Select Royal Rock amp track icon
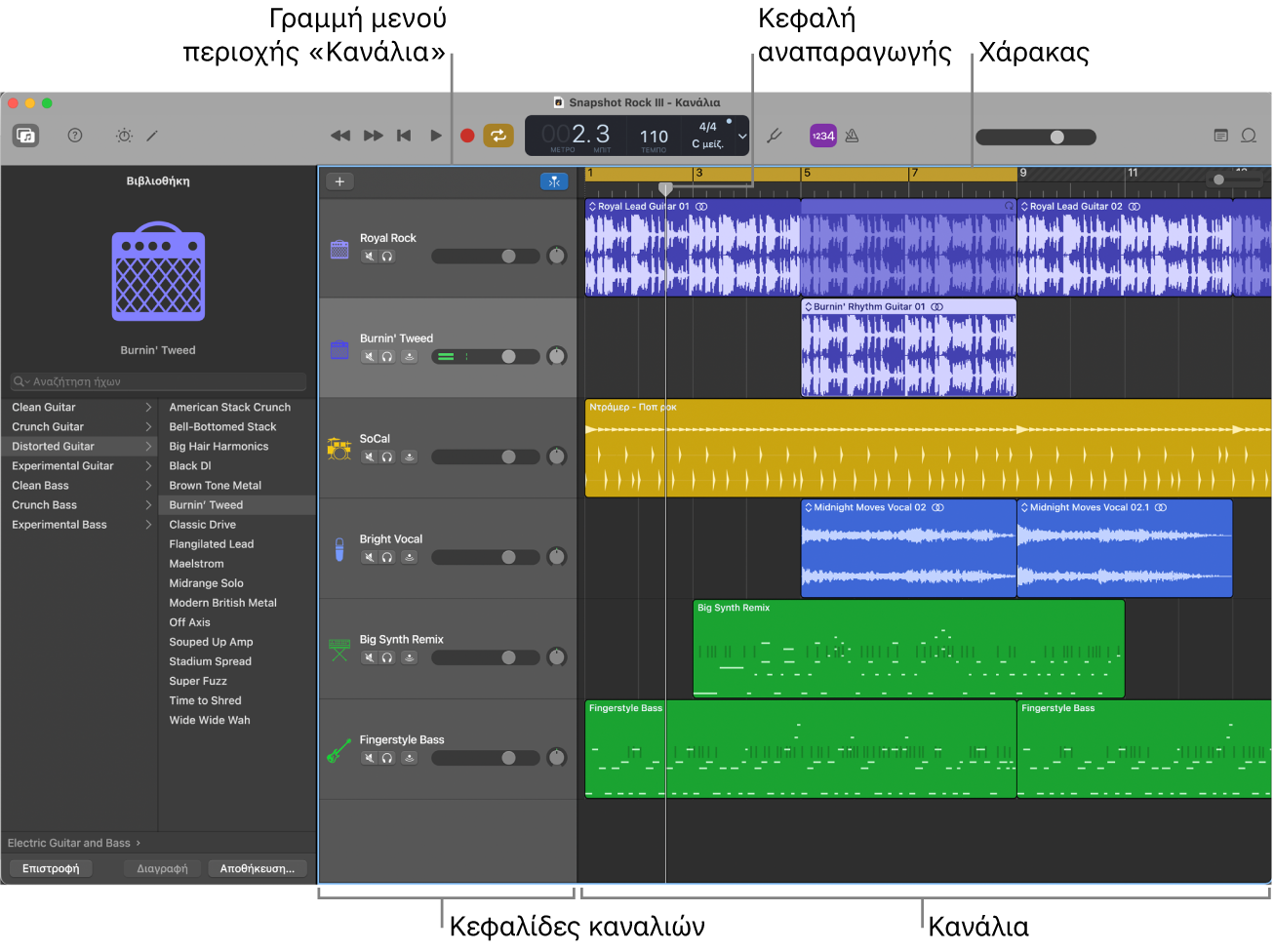The height and width of the screenshot is (952, 1274). (x=339, y=250)
